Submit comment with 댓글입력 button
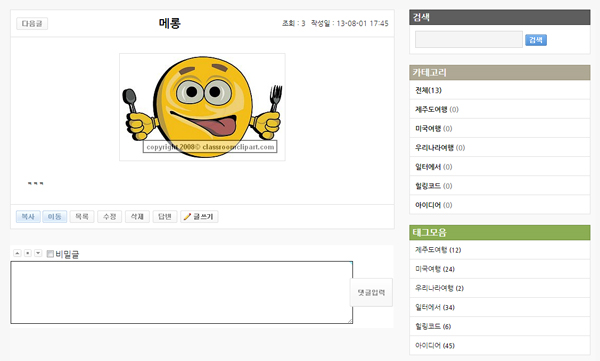 coord(371,292)
